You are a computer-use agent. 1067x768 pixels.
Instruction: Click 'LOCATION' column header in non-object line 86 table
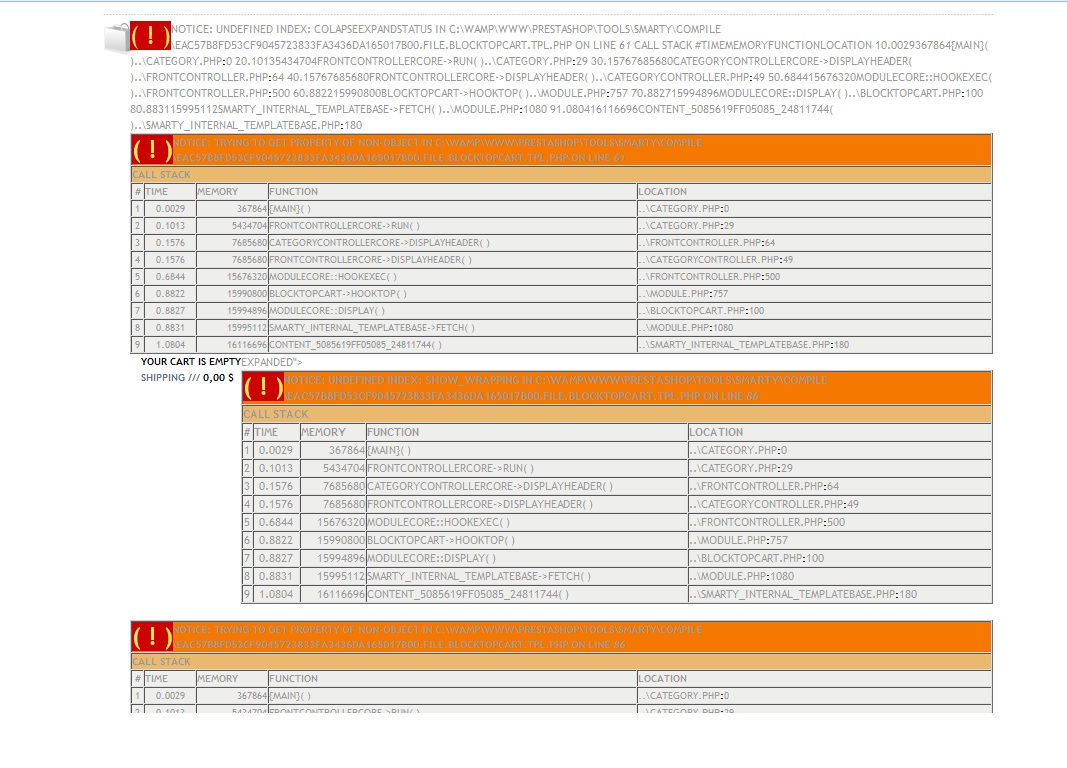click(663, 679)
